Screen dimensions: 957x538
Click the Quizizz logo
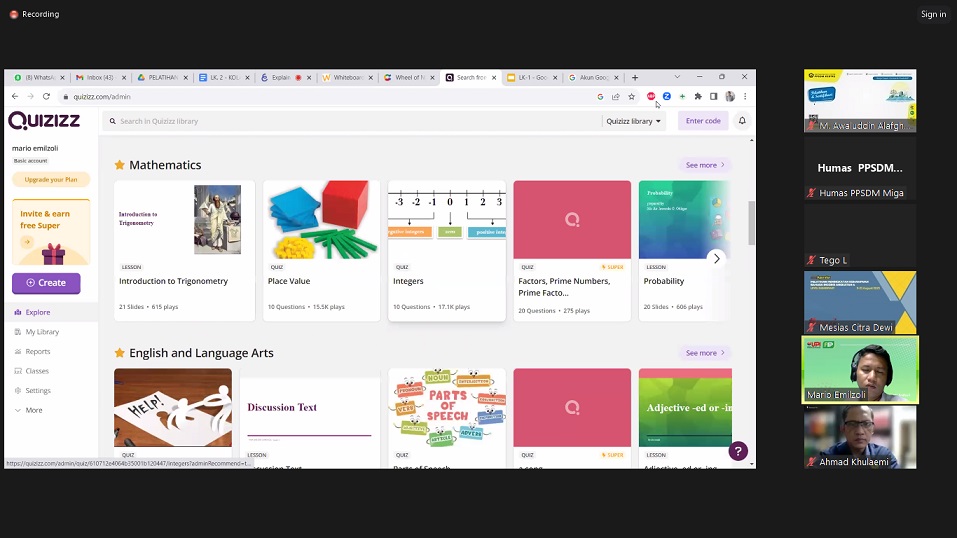pyautogui.click(x=44, y=121)
